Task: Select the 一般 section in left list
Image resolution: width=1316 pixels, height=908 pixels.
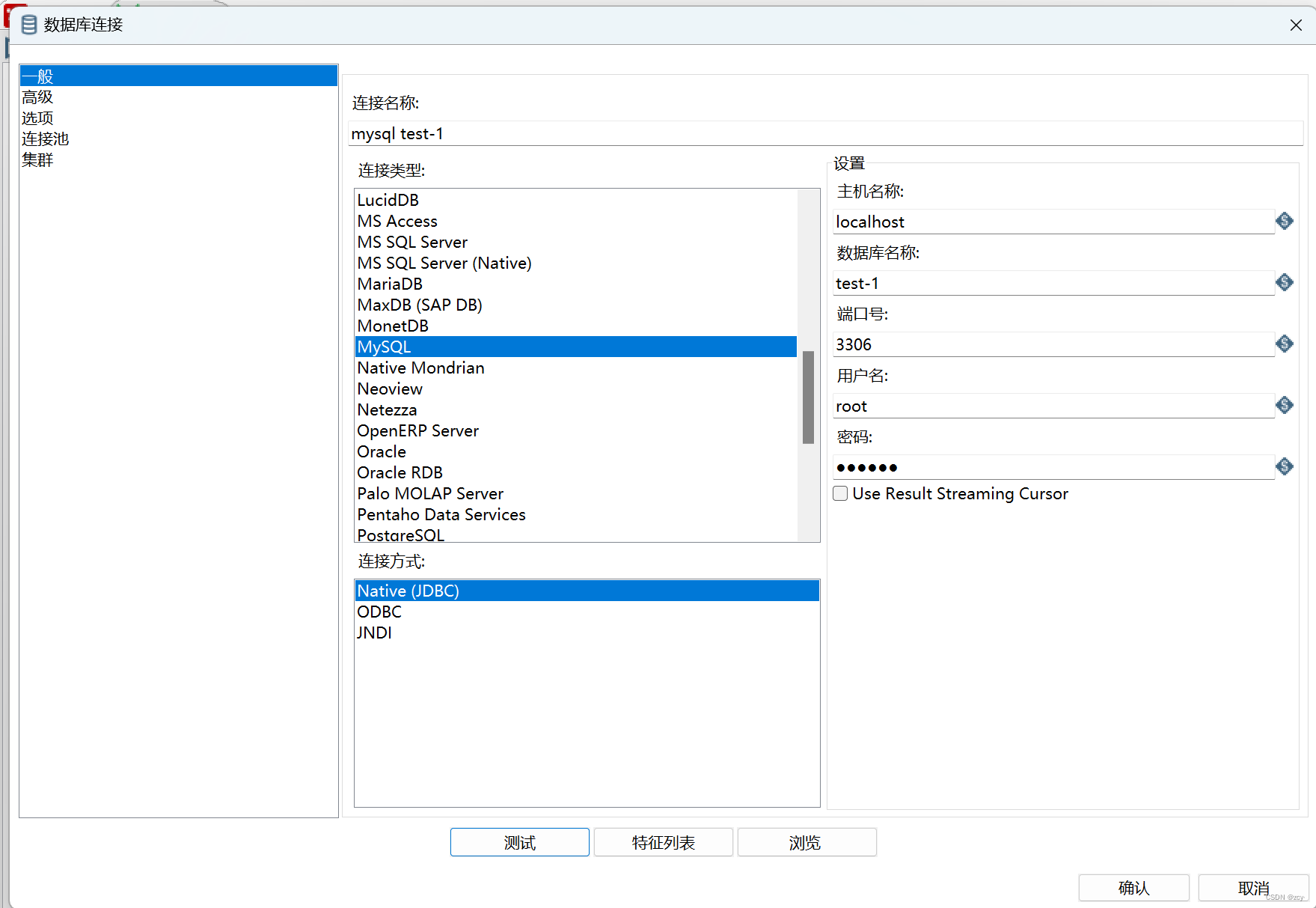Action: click(179, 76)
